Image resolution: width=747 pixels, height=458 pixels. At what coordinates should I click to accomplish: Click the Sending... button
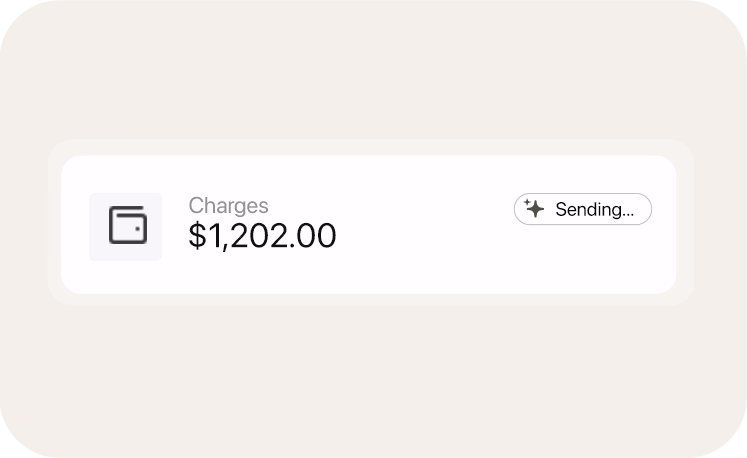(x=583, y=209)
